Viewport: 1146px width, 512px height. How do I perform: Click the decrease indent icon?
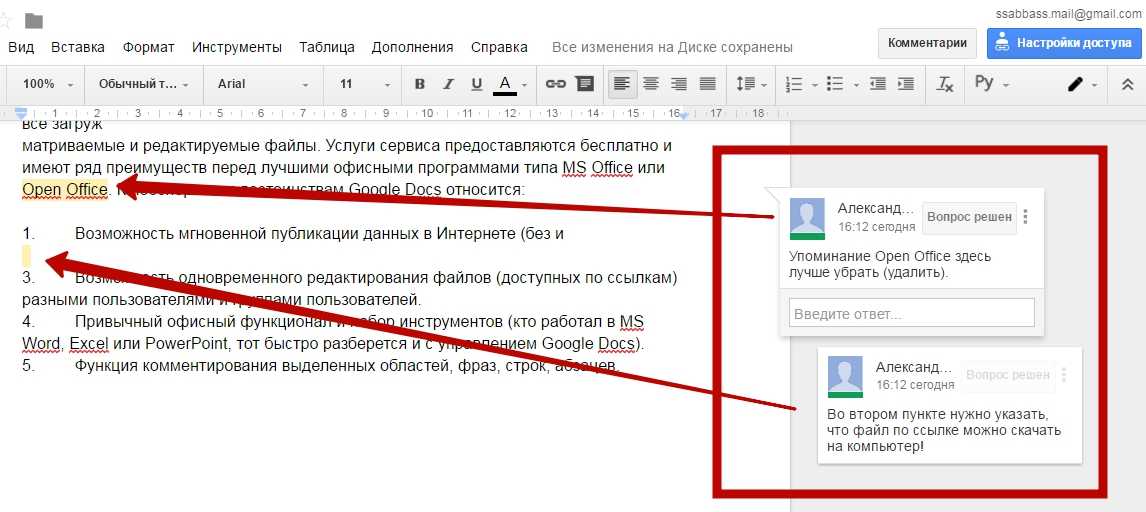tap(877, 84)
